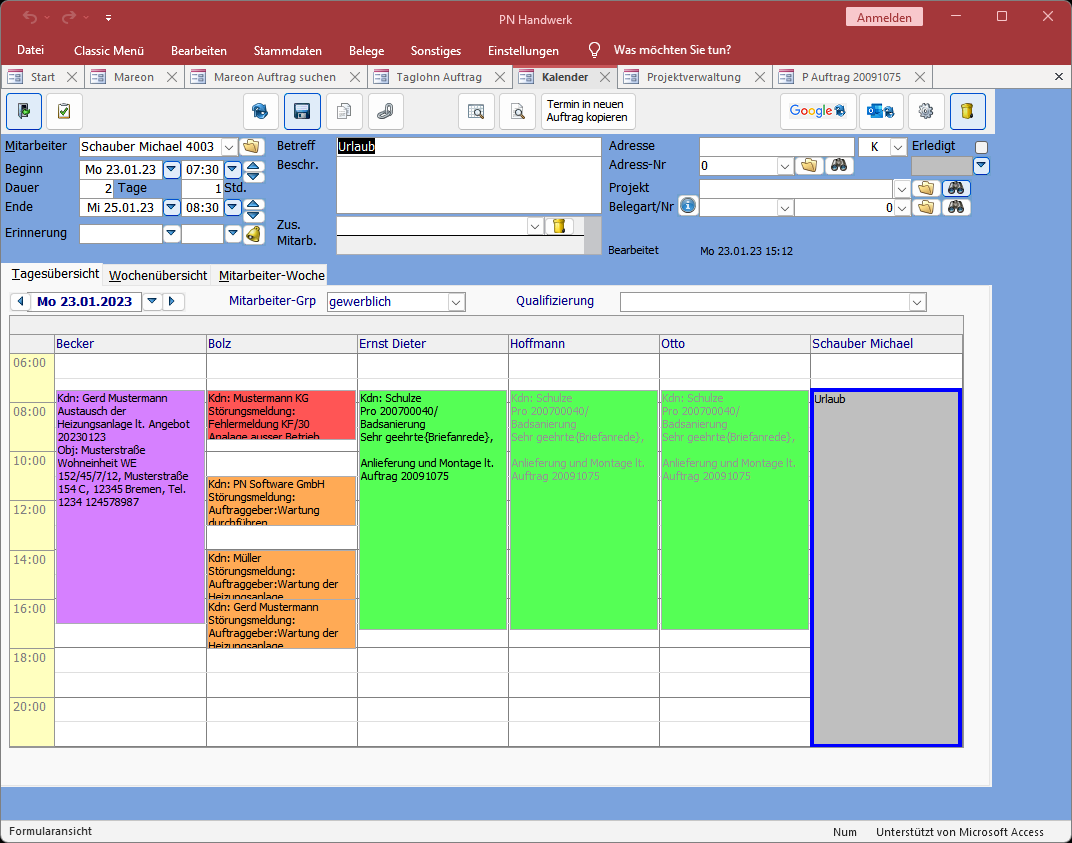Switch to the Wochenübersicht tab
This screenshot has height=843, width=1072.
tap(158, 275)
